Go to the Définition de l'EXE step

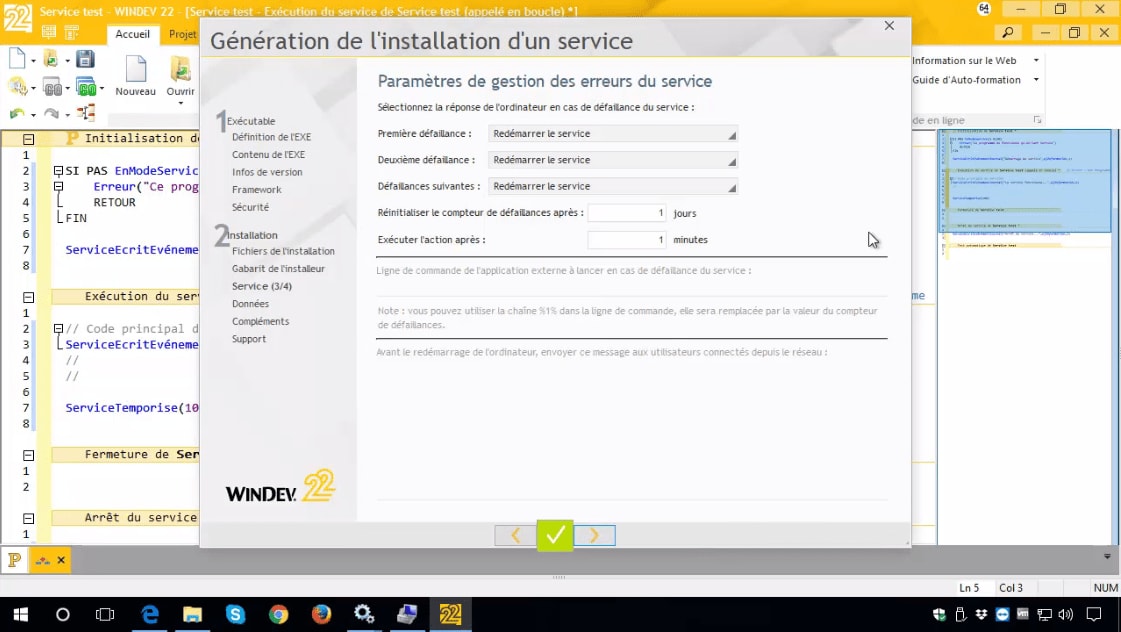pyautogui.click(x=271, y=137)
